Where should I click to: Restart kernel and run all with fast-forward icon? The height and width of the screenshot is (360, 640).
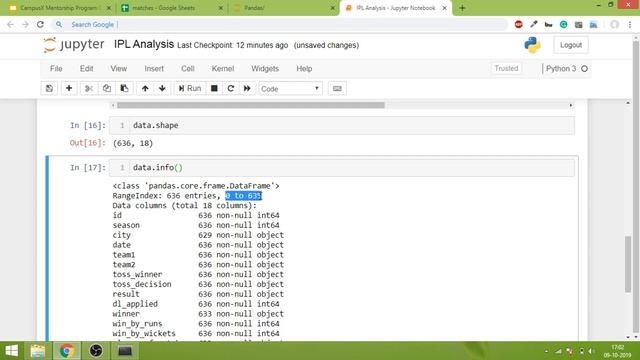[247, 89]
